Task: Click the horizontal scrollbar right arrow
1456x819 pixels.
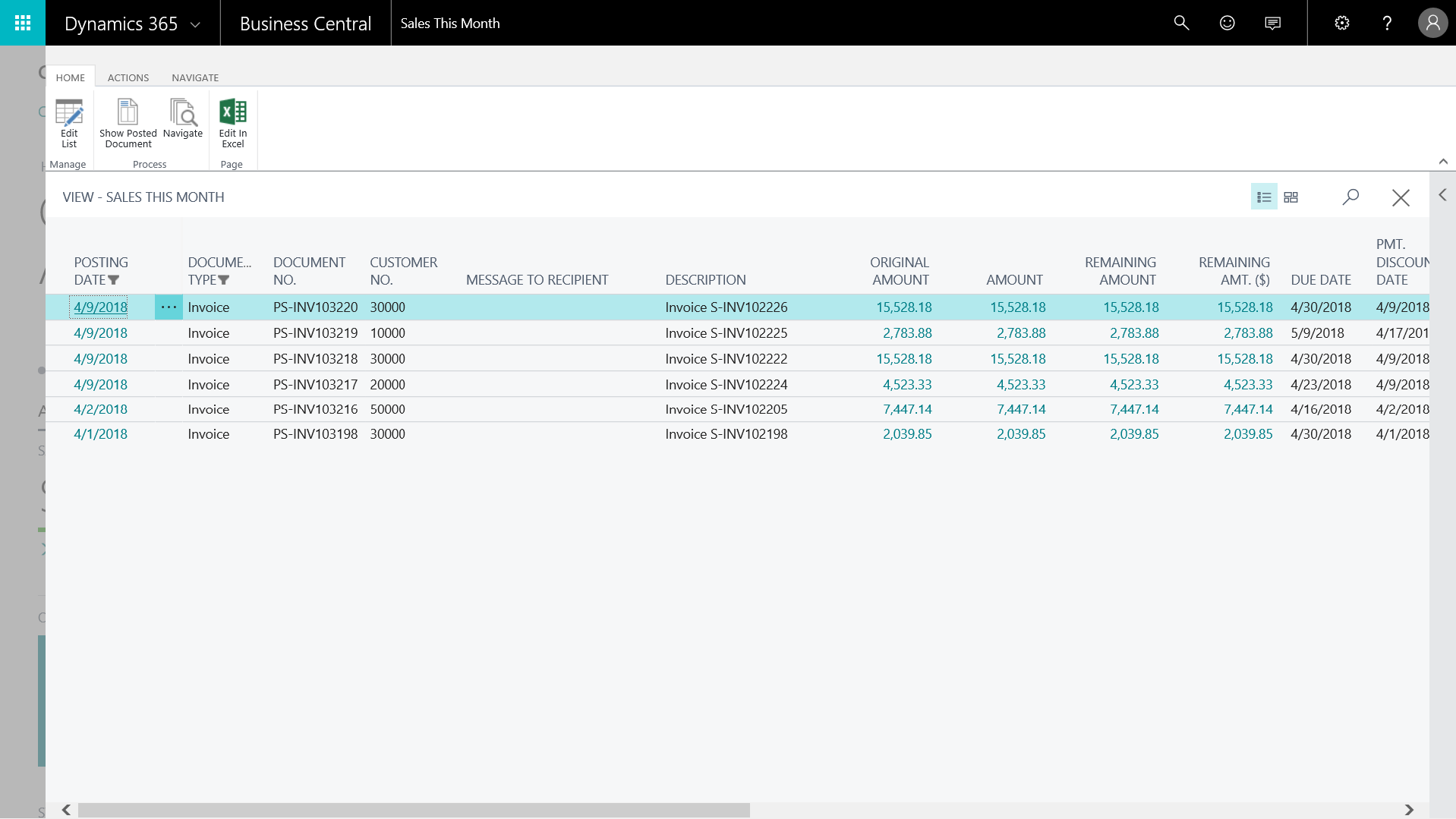Action: point(1409,810)
